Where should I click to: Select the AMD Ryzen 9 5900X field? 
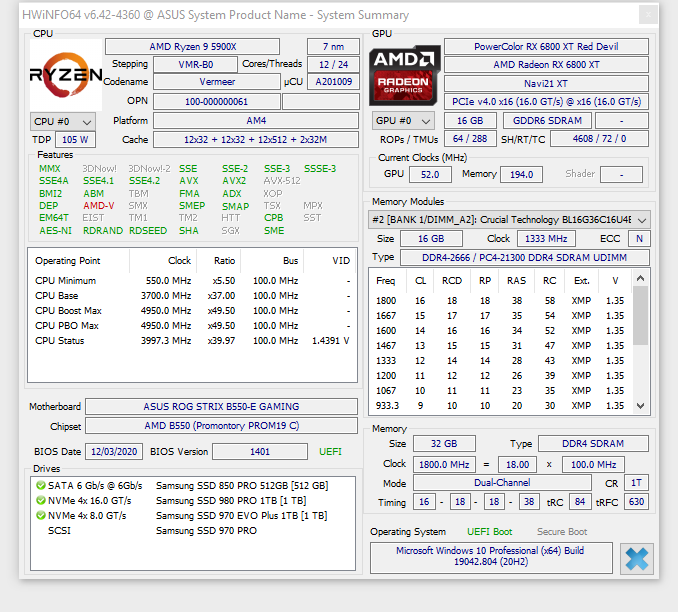pyautogui.click(x=192, y=47)
